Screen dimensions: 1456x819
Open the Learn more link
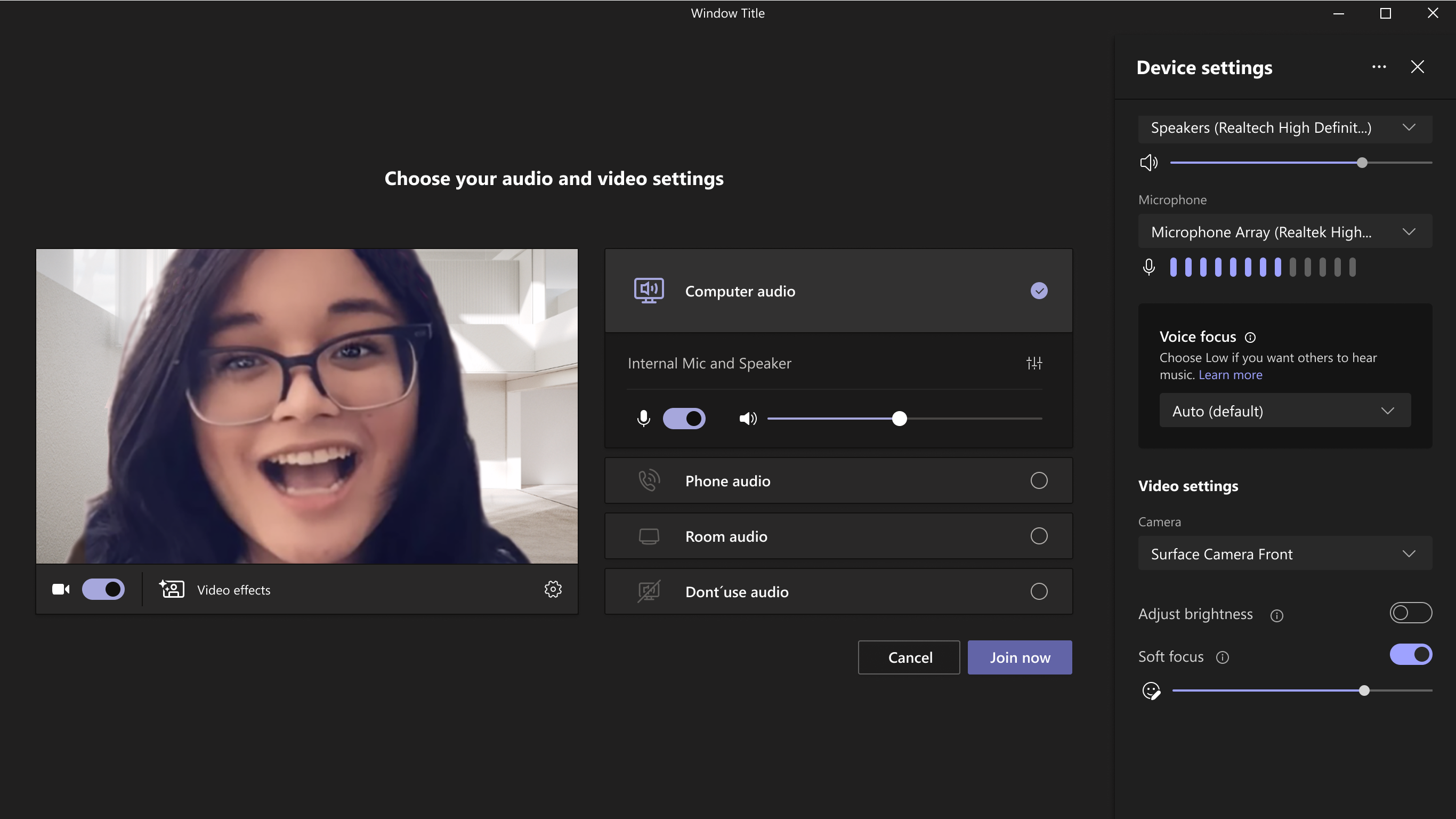coord(1231,375)
